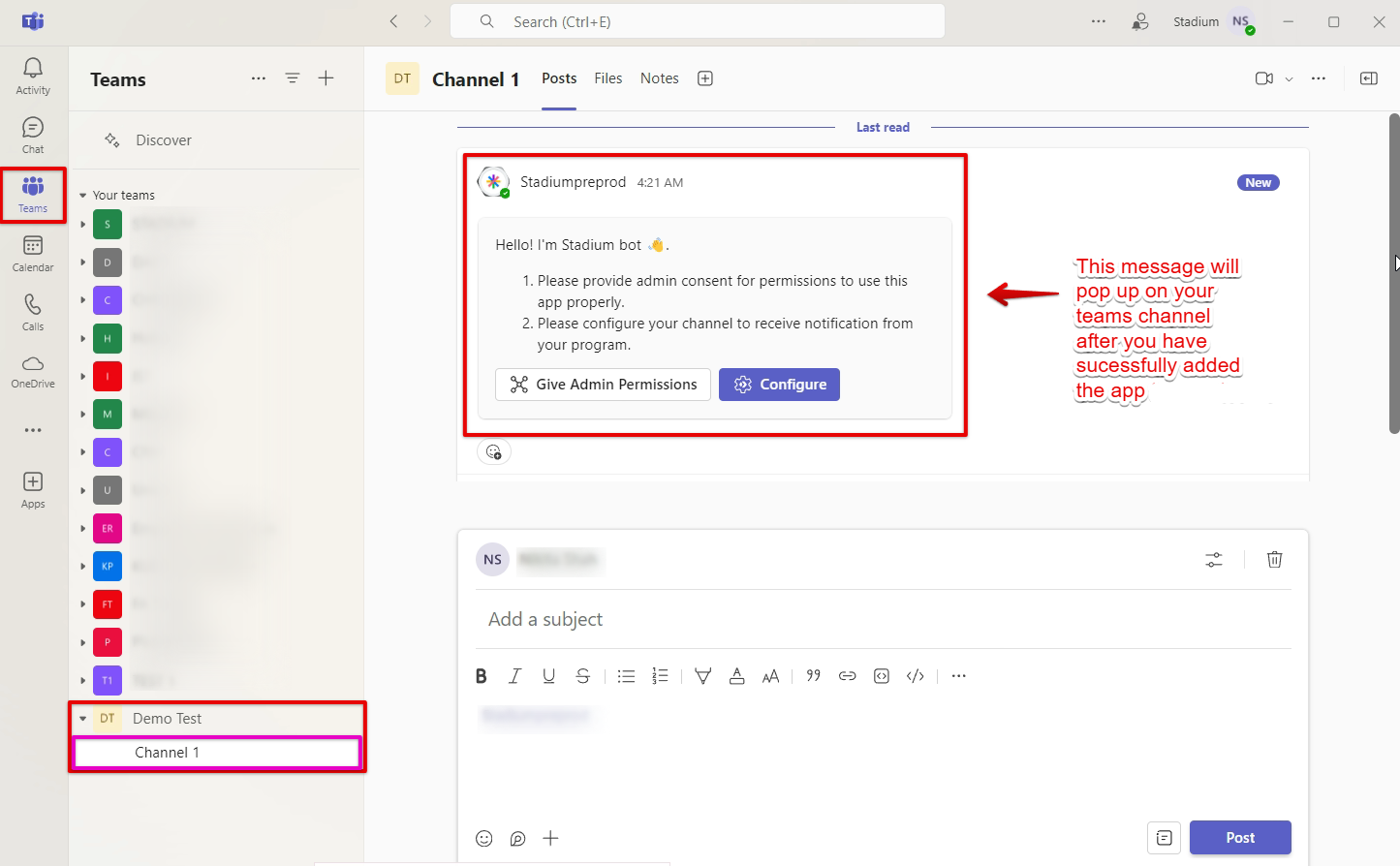This screenshot has height=866, width=1400.
Task: Apply italic formatting
Action: point(514,676)
